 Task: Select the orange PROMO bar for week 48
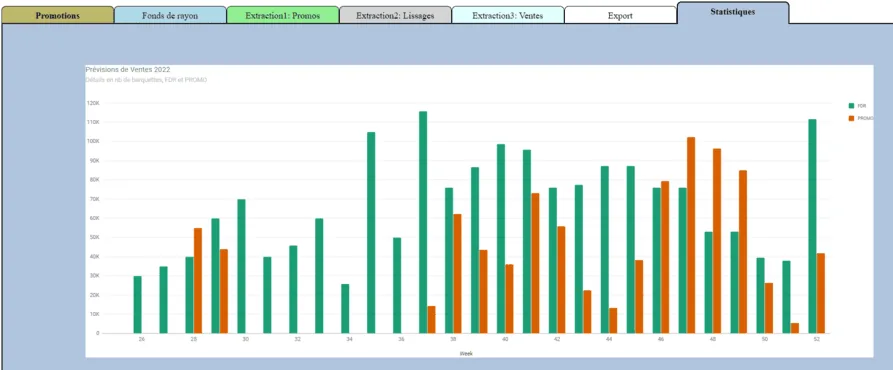tap(717, 241)
